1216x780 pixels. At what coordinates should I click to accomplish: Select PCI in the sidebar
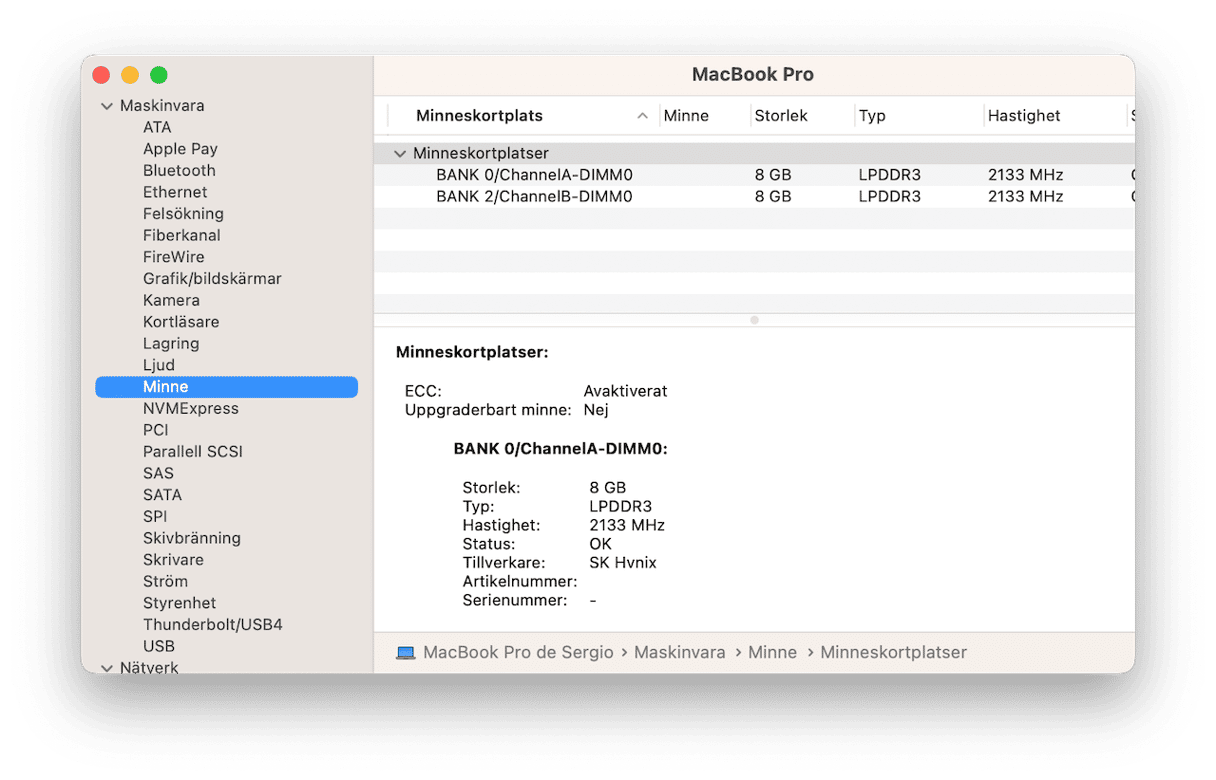(156, 430)
